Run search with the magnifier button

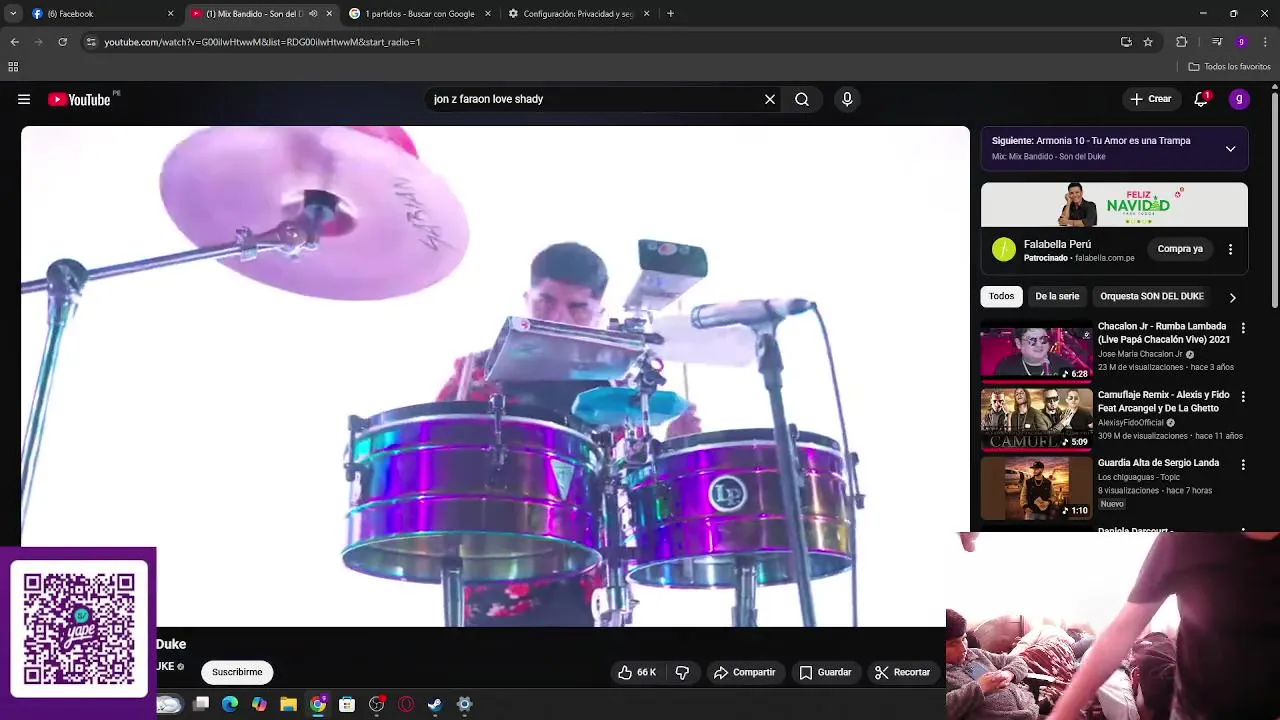(802, 99)
